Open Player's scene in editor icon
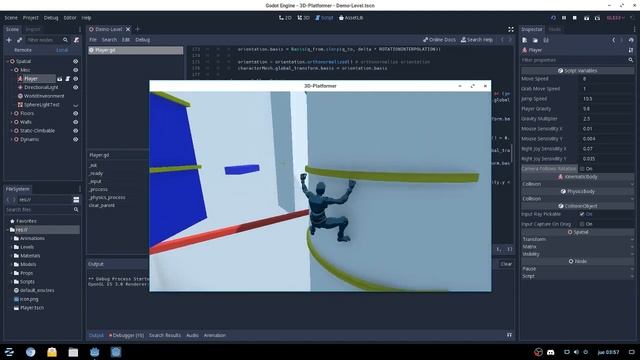The height and width of the screenshot is (360, 640). click(x=60, y=79)
